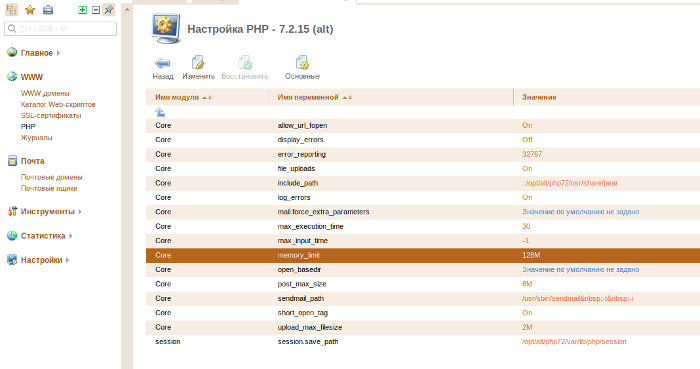Select the post_max_size row

coord(423,284)
